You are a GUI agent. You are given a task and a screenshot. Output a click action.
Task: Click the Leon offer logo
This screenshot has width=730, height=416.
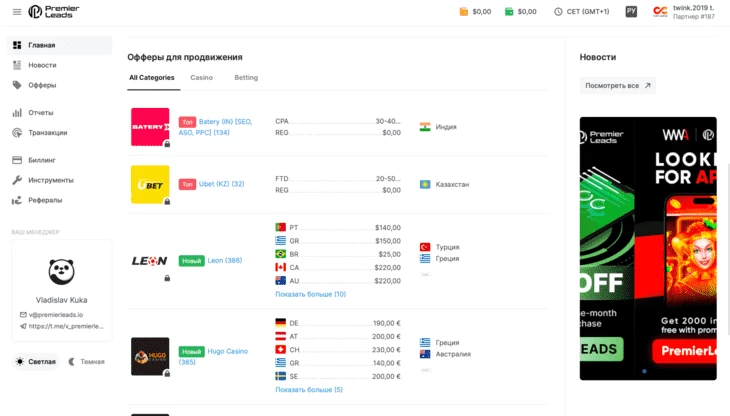click(x=149, y=261)
